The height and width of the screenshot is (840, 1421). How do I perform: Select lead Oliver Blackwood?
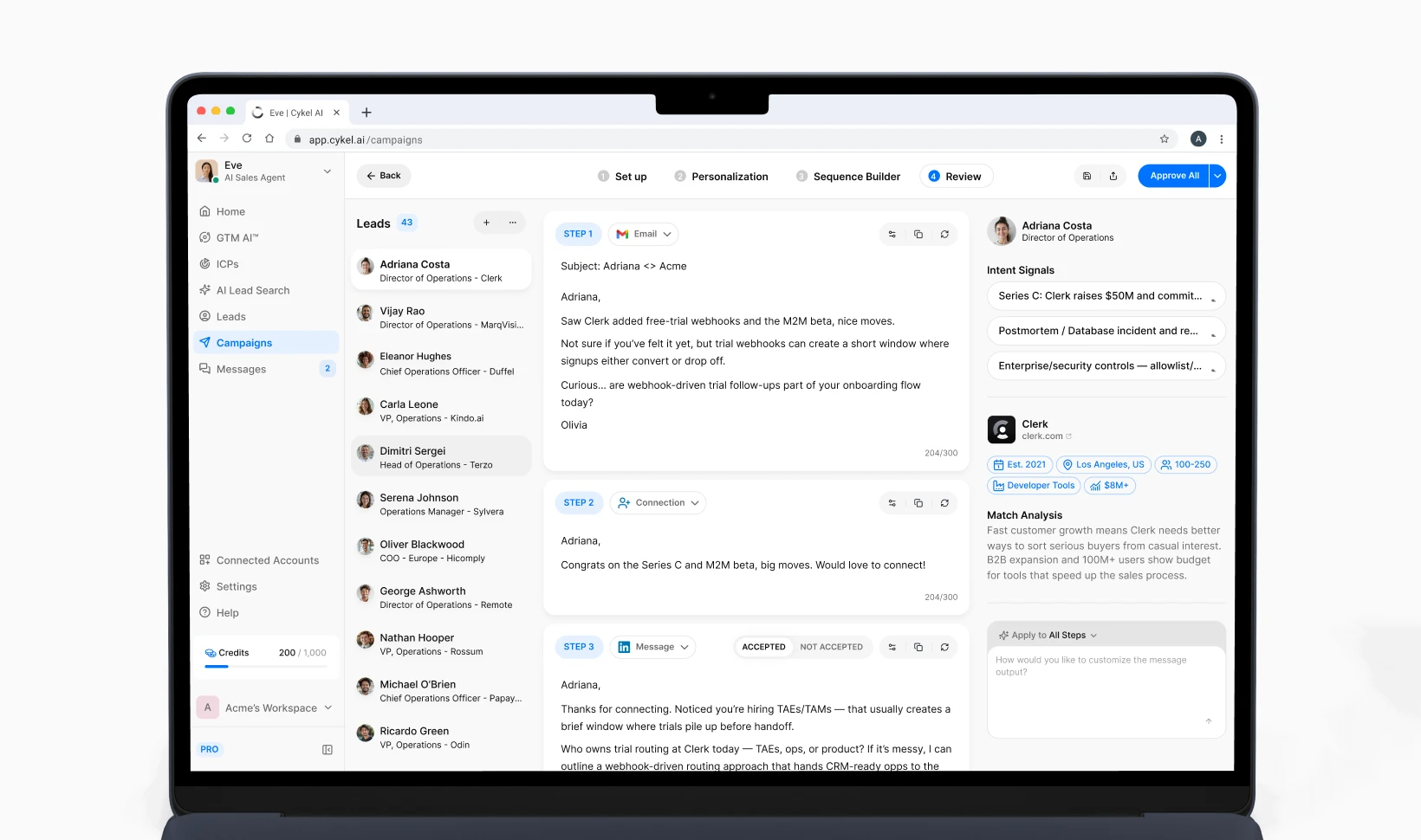click(442, 551)
